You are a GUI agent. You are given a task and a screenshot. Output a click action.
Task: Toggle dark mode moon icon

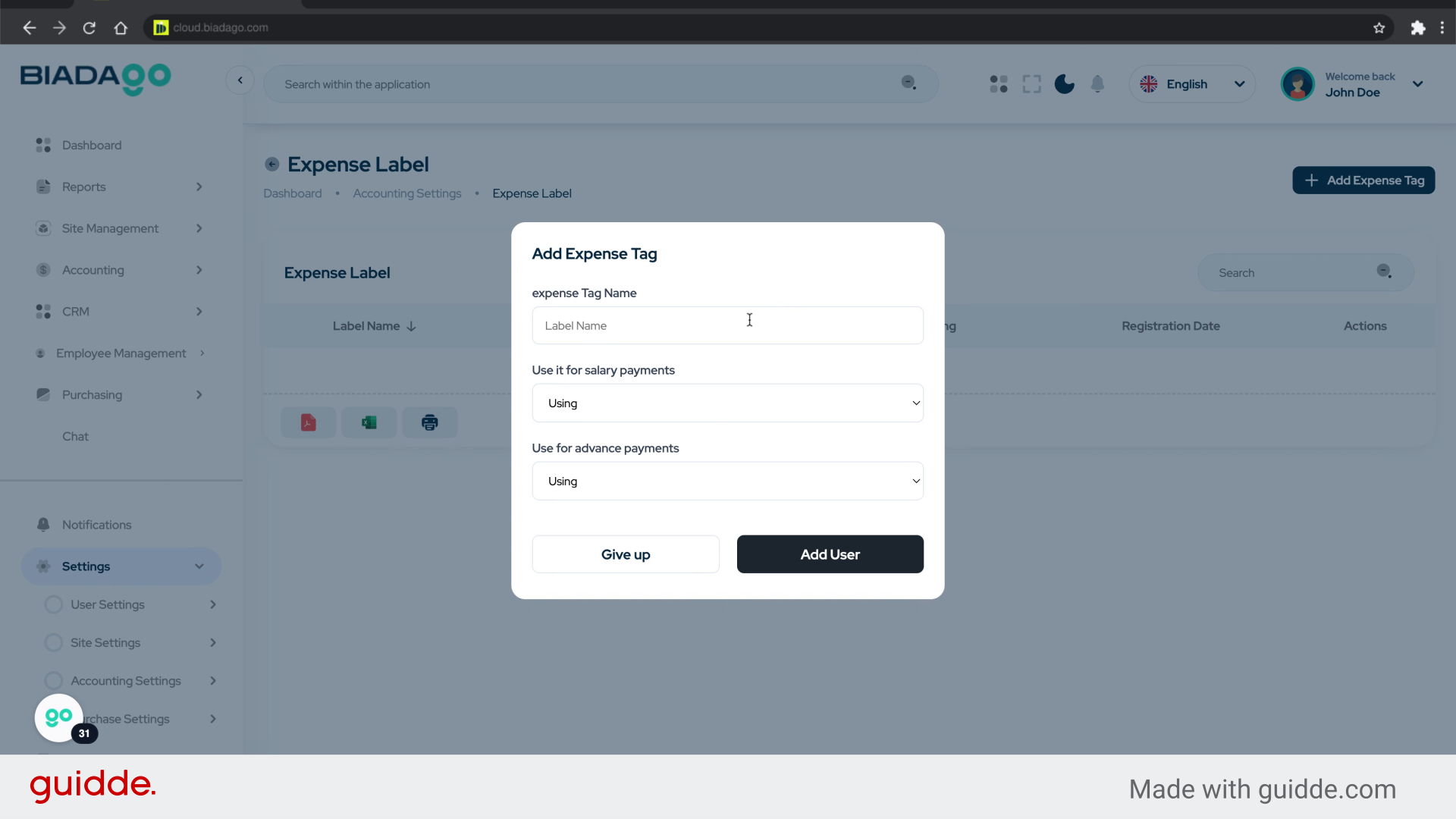pos(1064,84)
